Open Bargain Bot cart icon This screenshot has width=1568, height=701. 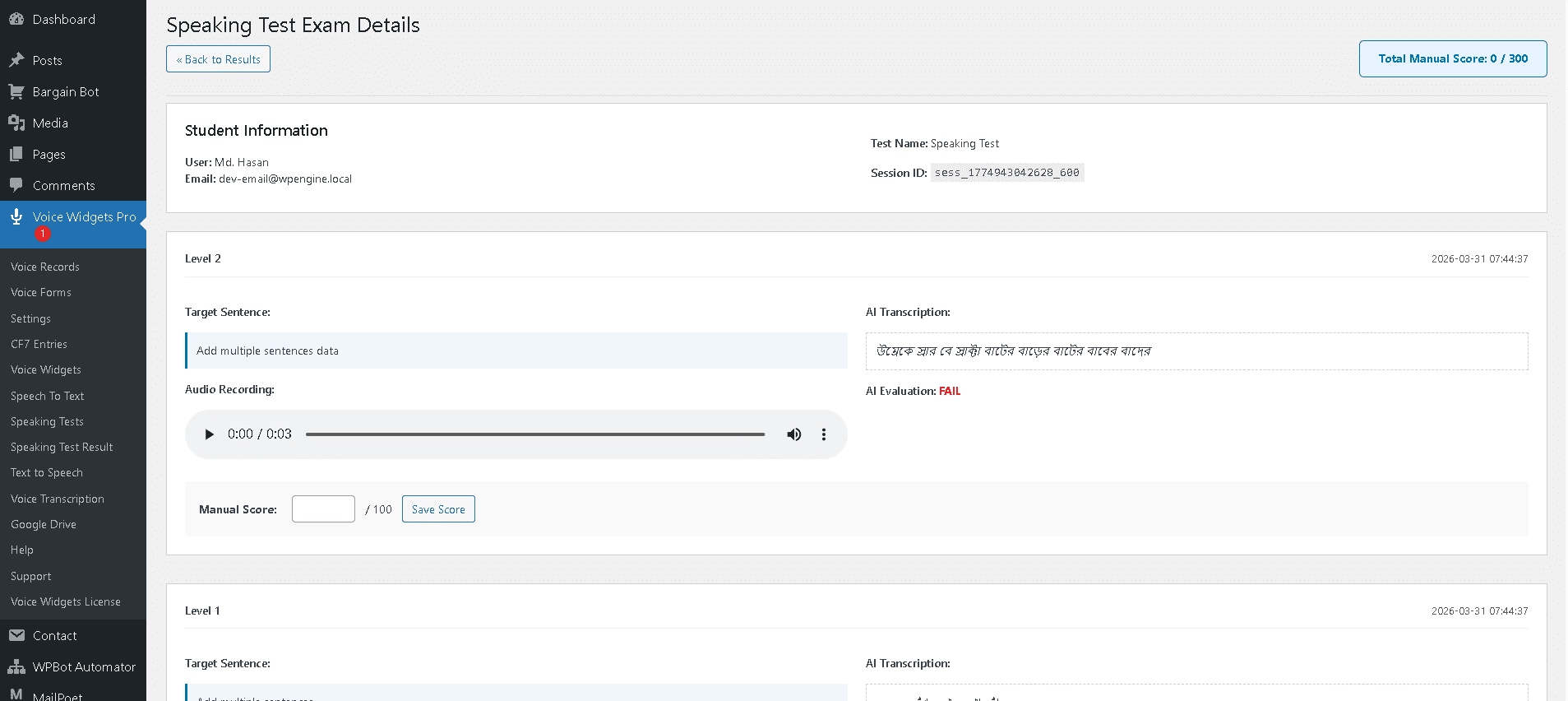point(16,91)
